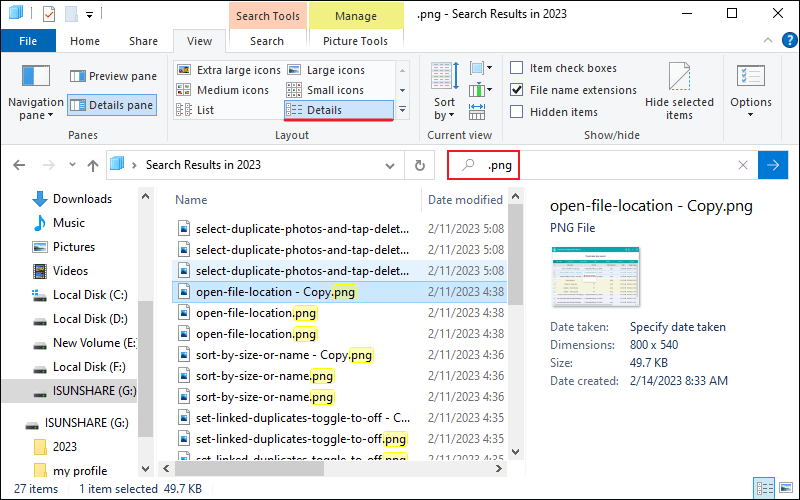The width and height of the screenshot is (800, 500).
Task: Refresh the search results
Action: pyautogui.click(x=419, y=165)
